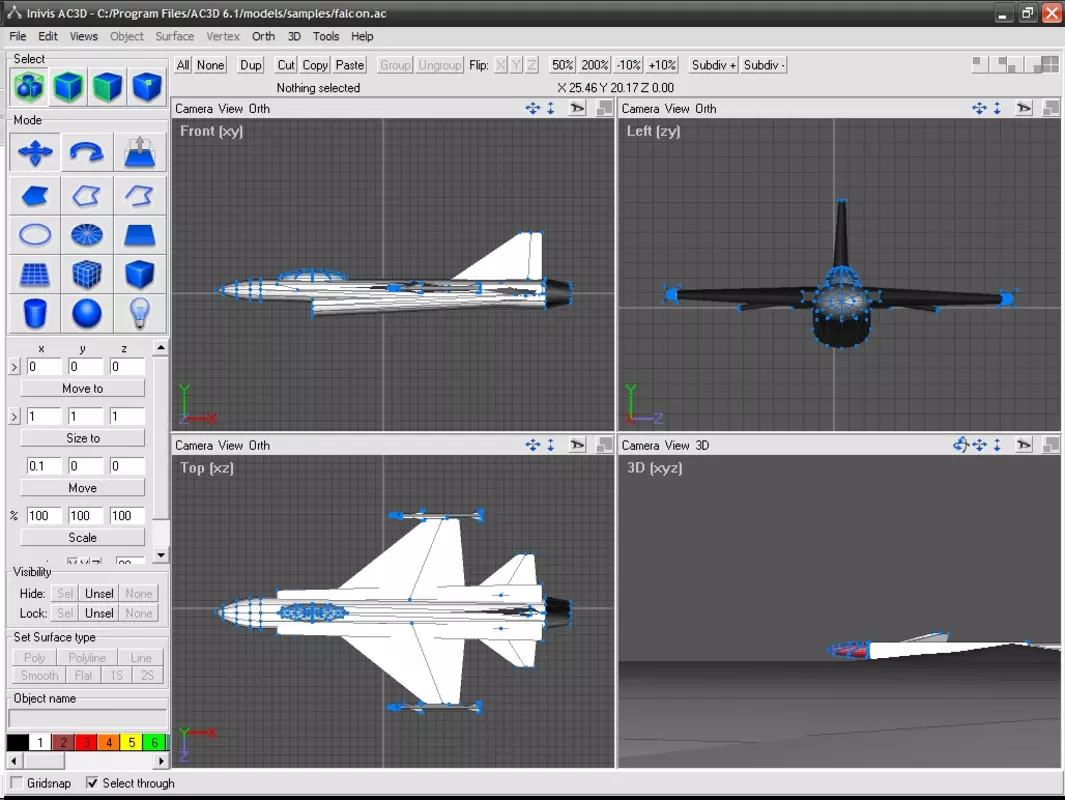Open 3D menu in 3D view header
1065x800 pixels.
[x=702, y=445]
